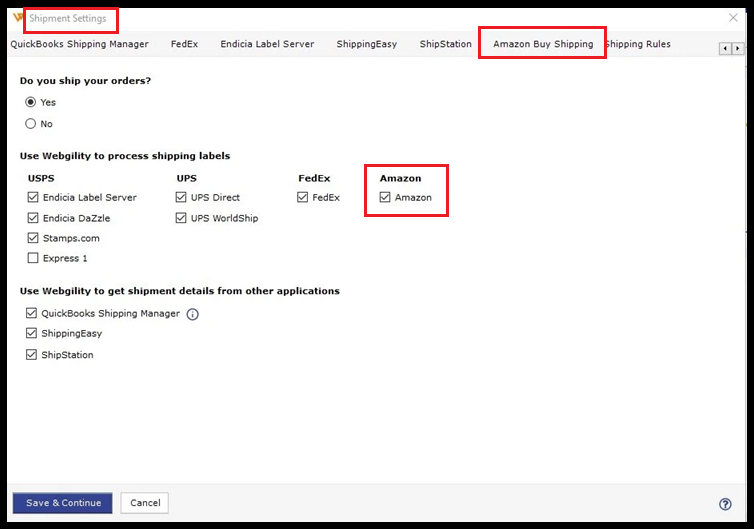Click the bold Amazon column heading
This screenshot has width=754, height=529.
tap(400, 178)
